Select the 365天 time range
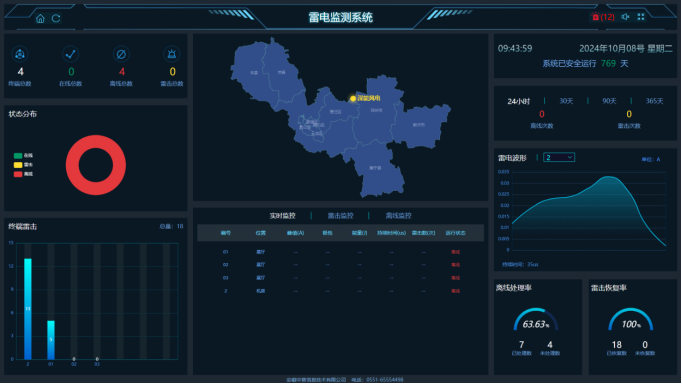This screenshot has height=384, width=682. [654, 101]
